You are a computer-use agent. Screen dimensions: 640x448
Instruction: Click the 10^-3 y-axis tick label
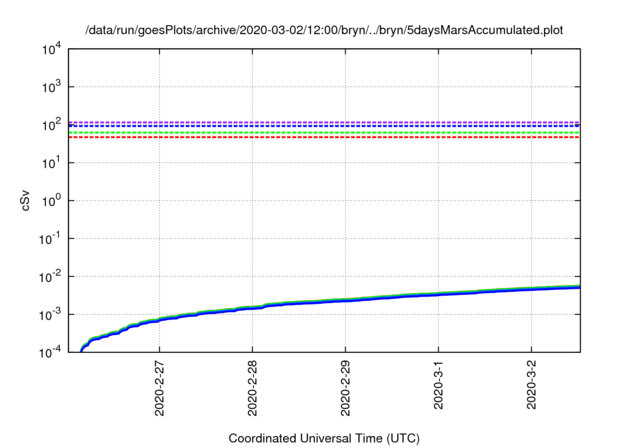pos(50,315)
